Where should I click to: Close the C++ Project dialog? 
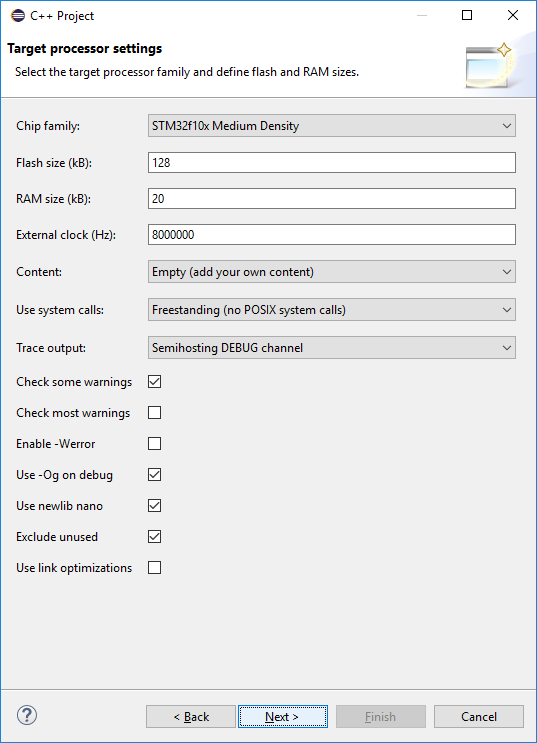click(513, 15)
